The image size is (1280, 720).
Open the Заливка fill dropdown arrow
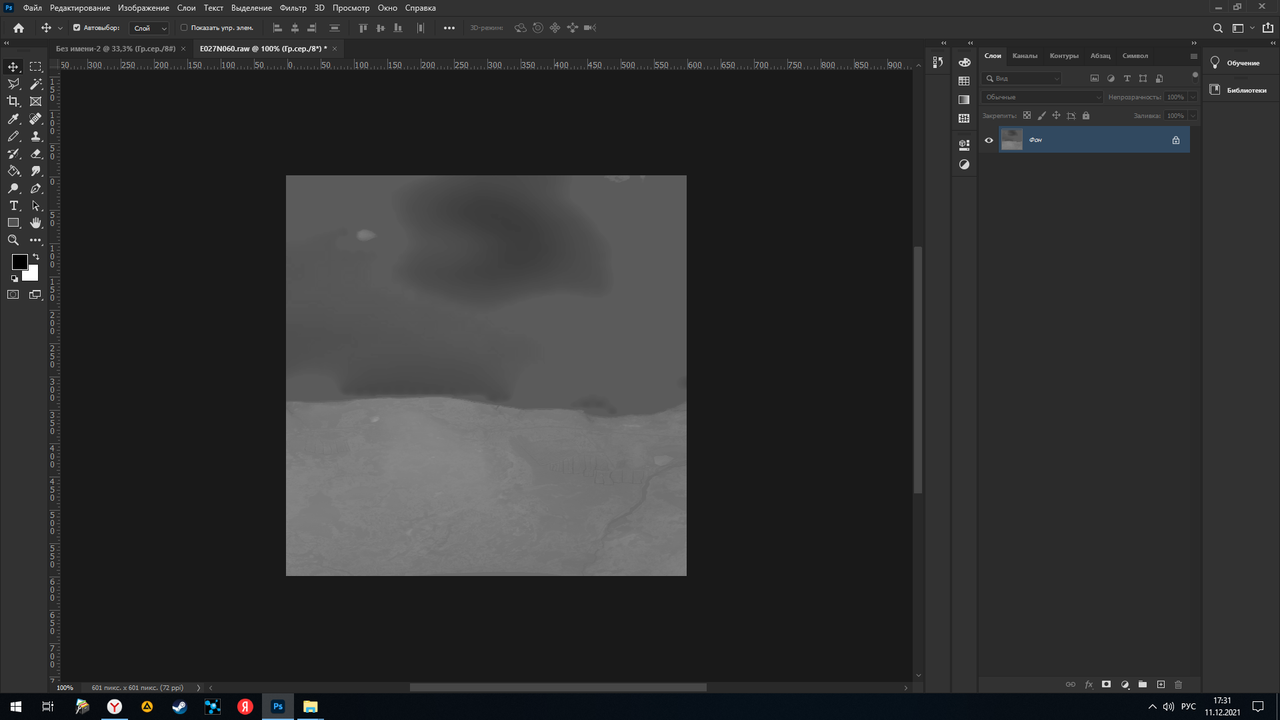(1192, 116)
